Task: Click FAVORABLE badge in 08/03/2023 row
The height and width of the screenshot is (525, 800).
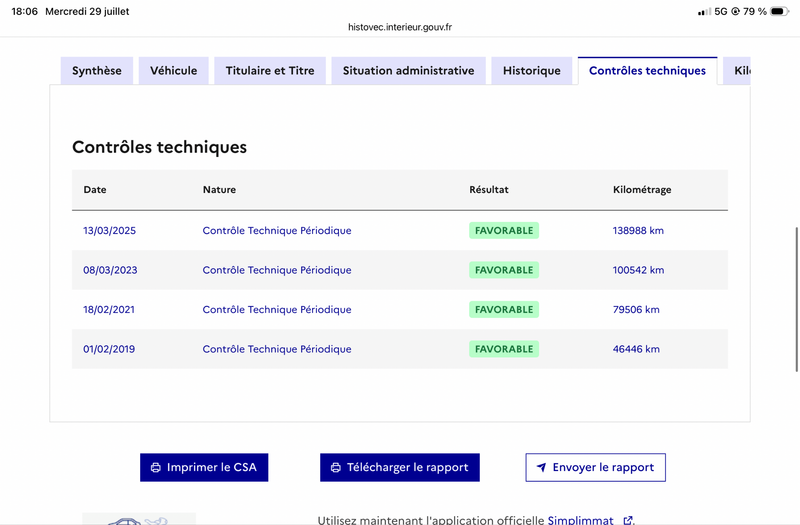Action: click(504, 270)
